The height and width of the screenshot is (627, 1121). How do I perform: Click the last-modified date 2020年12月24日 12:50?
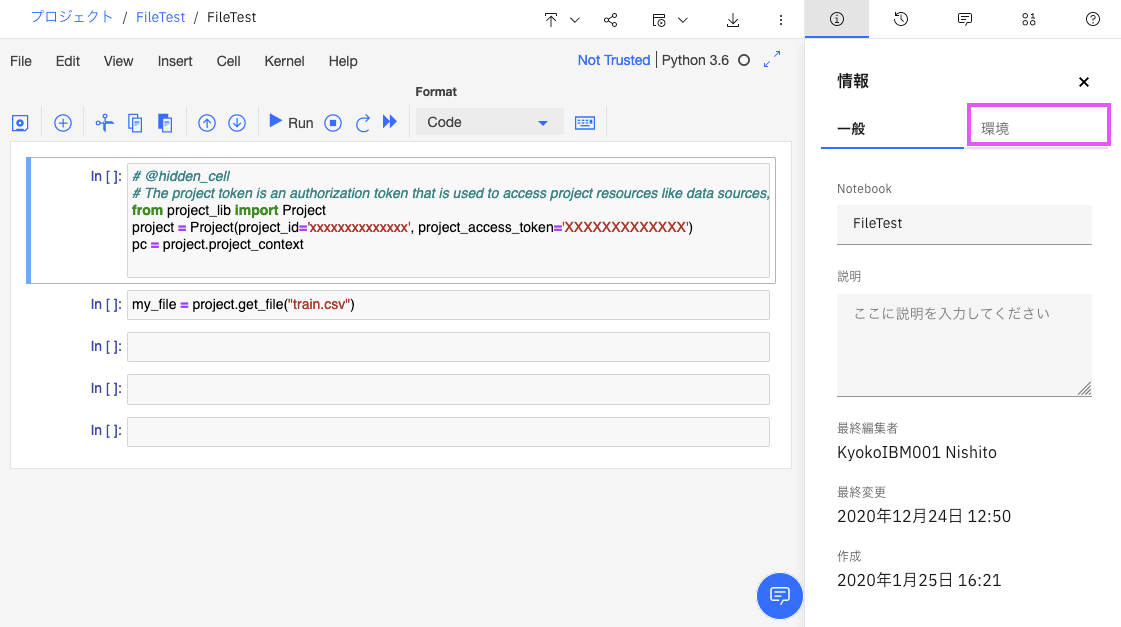924,516
